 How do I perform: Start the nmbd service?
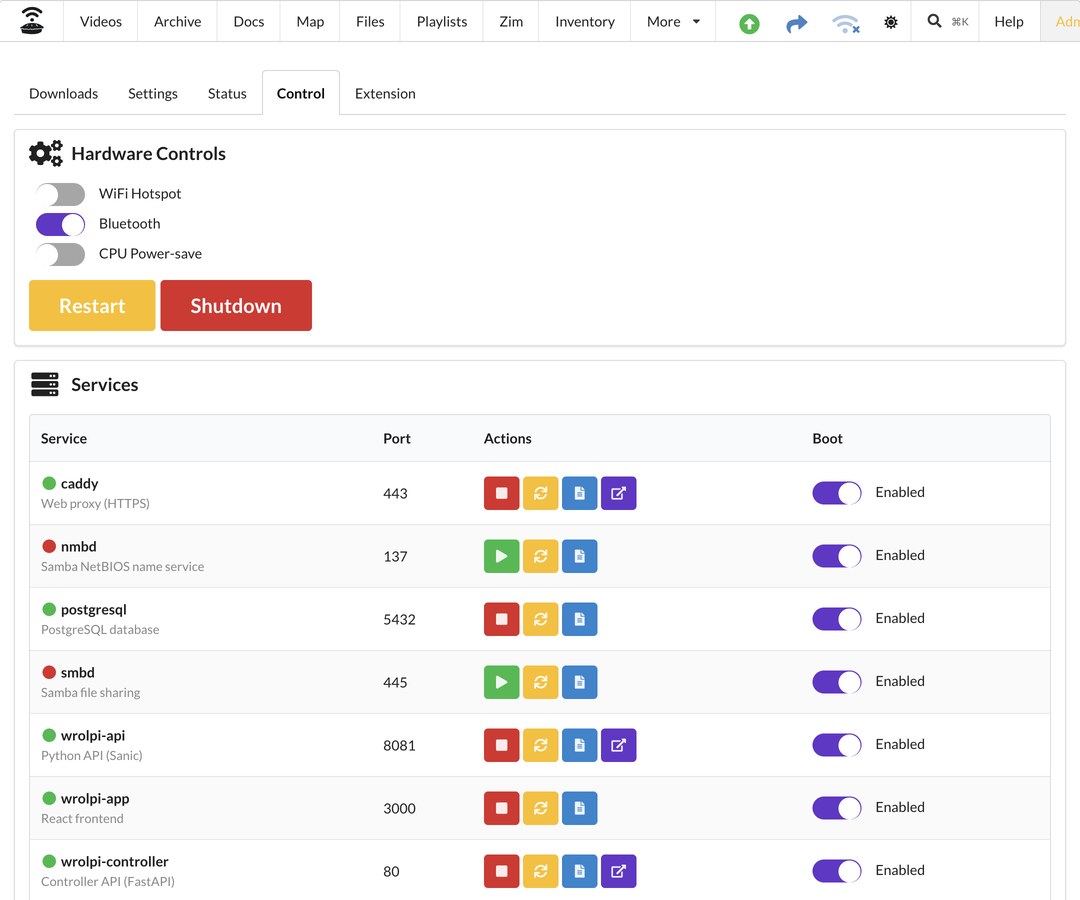click(501, 556)
